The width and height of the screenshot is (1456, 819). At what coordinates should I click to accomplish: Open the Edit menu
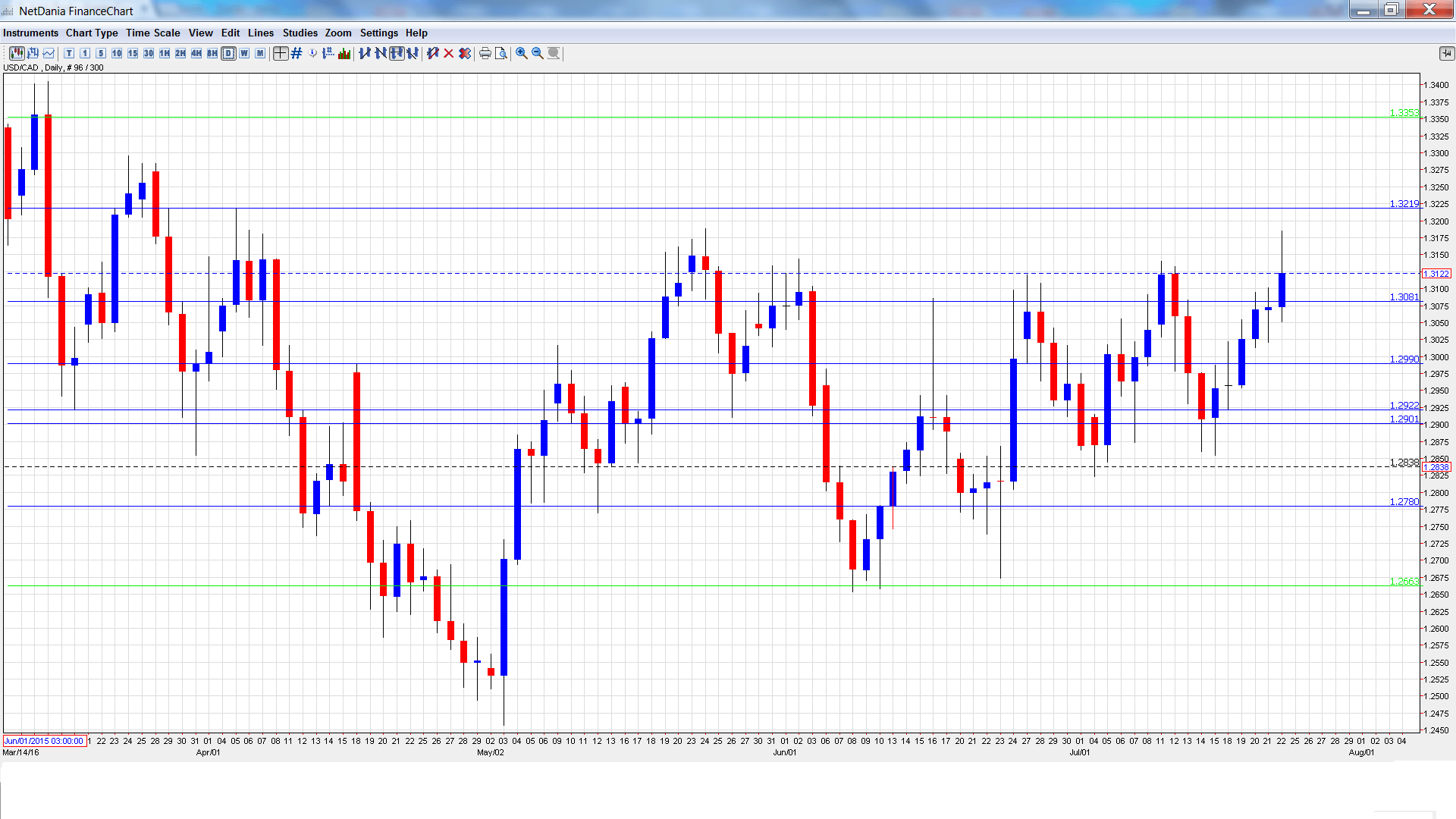point(231,33)
